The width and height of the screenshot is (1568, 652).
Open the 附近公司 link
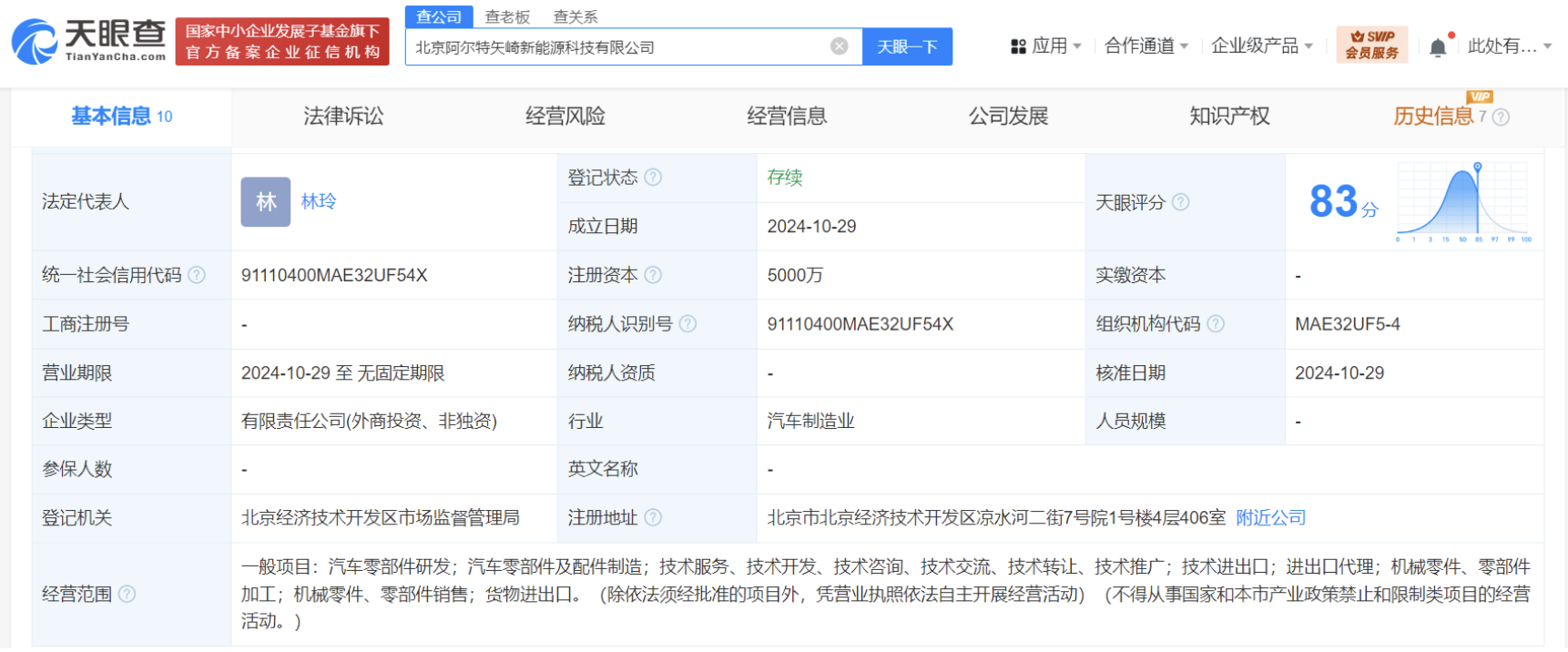coord(1270,518)
